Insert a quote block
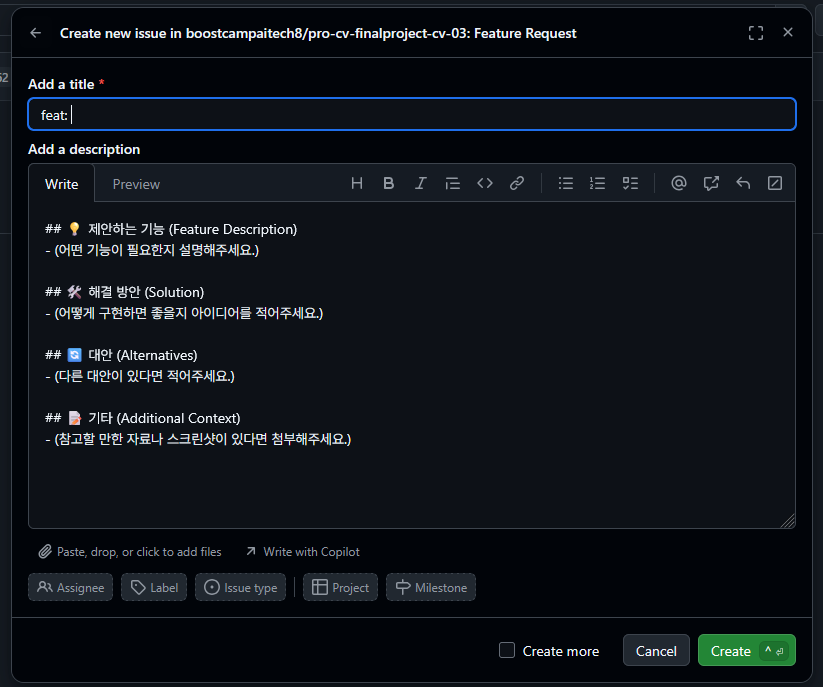 coord(452,183)
